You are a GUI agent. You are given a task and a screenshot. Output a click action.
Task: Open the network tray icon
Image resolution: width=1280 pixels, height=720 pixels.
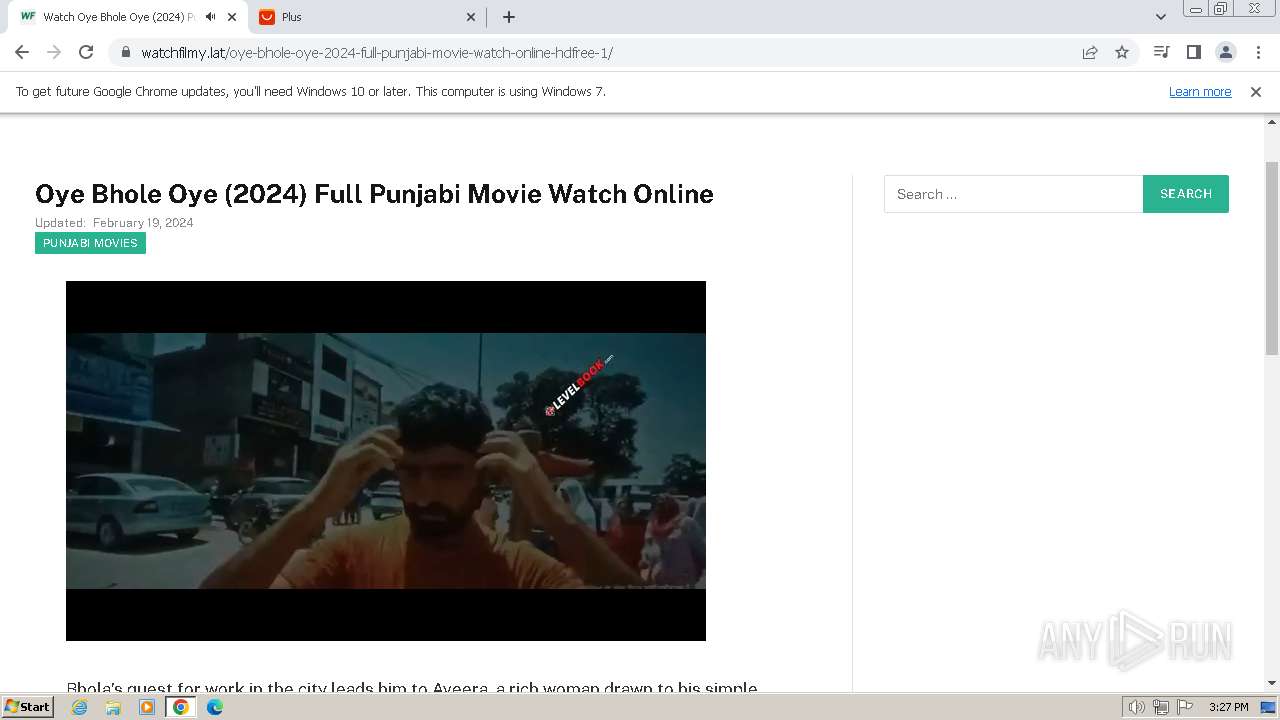click(x=1161, y=707)
